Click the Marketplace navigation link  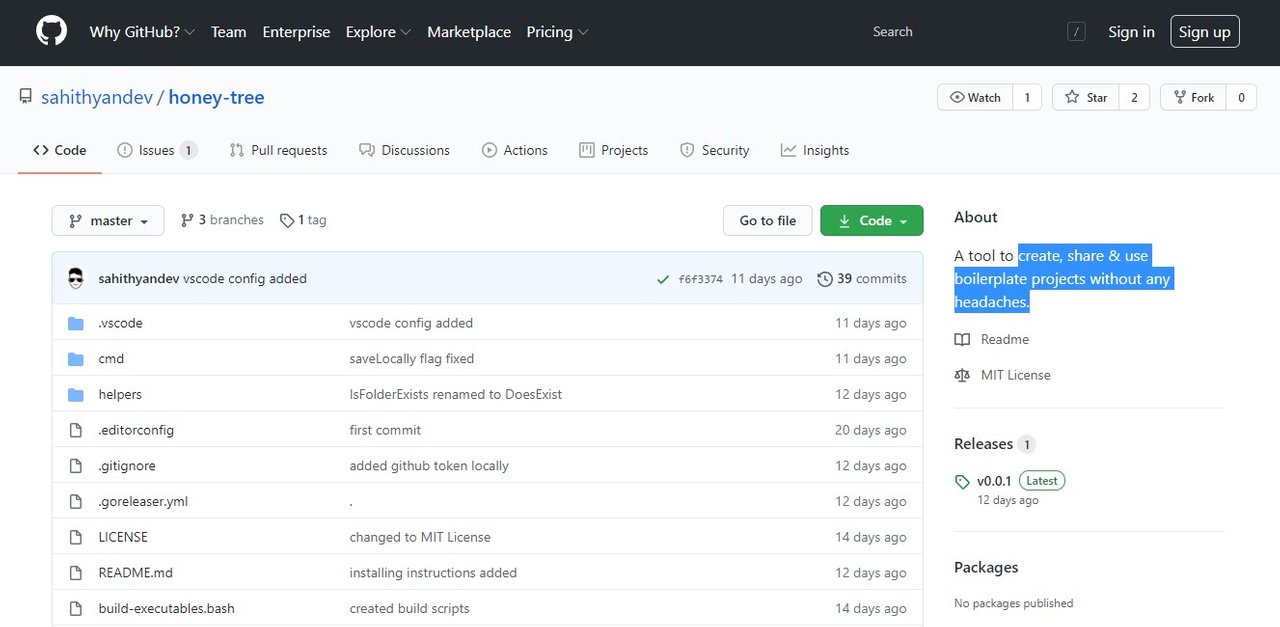tap(469, 32)
